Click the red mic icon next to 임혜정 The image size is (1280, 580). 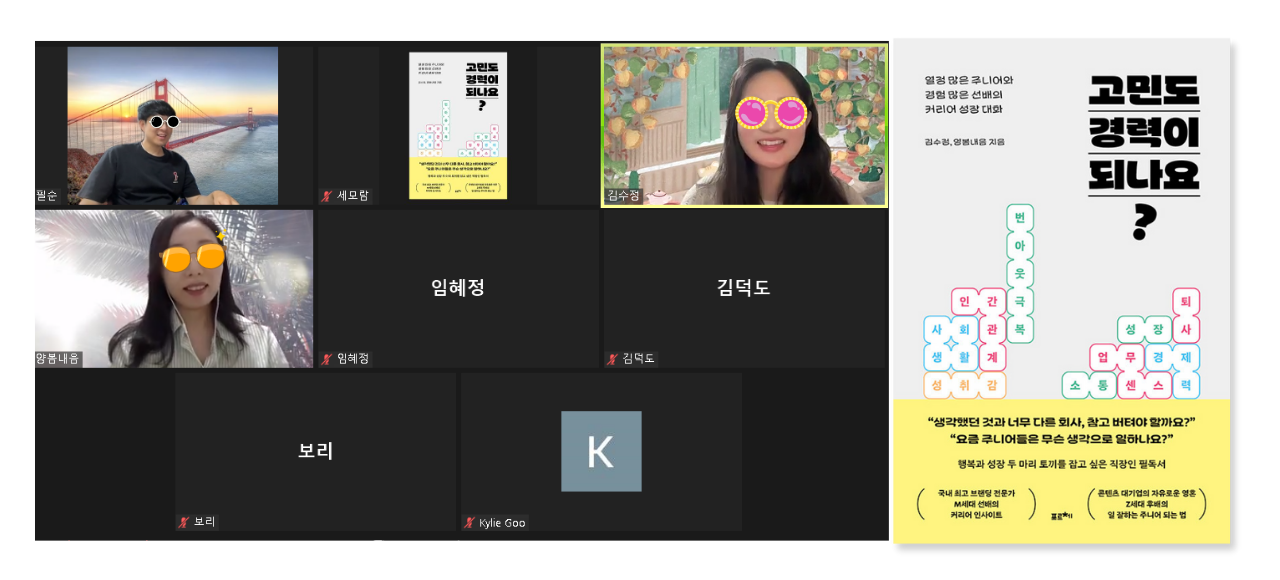[327, 358]
